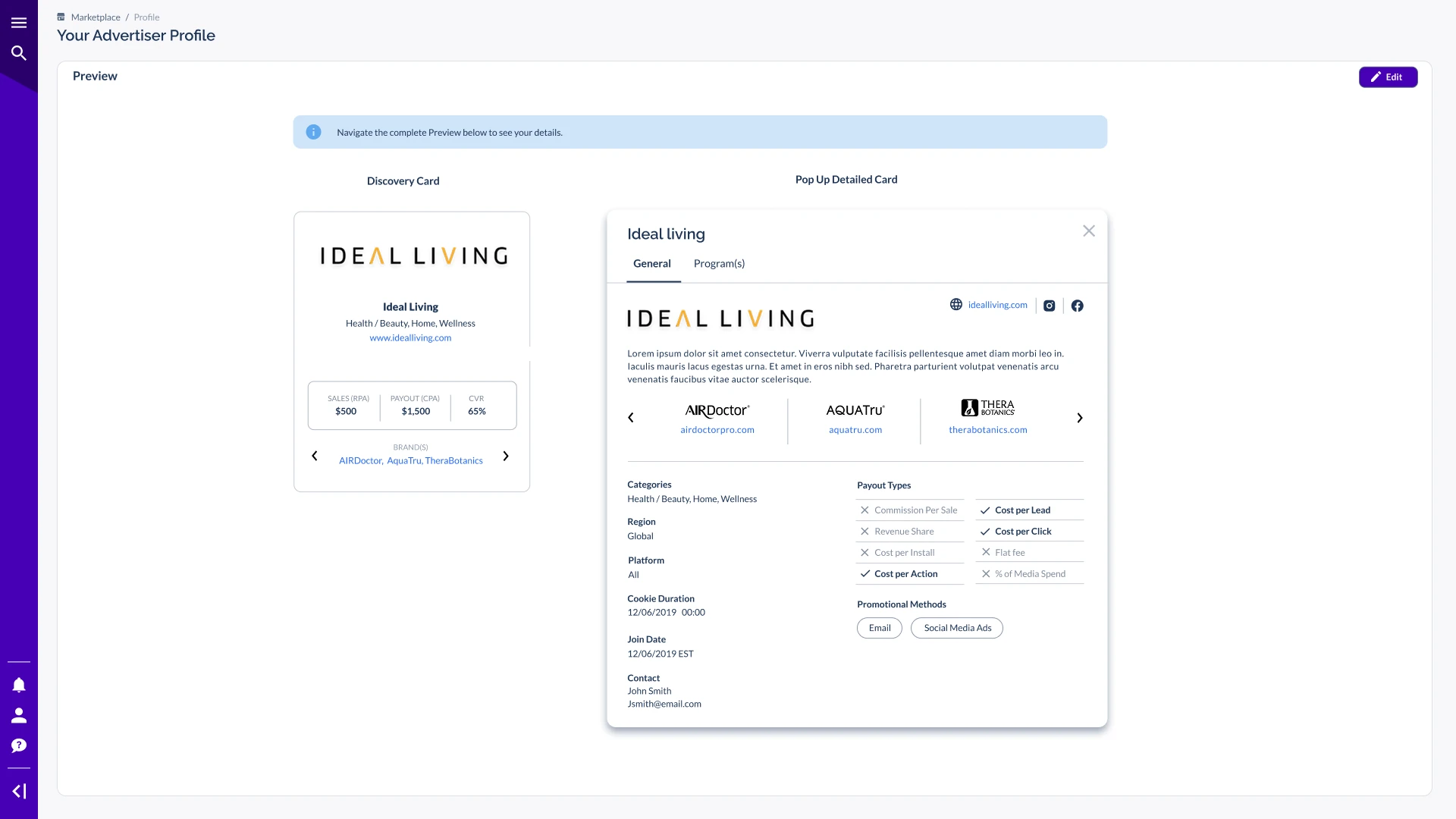The width and height of the screenshot is (1456, 819).
Task: Click the Discovery Card heading
Action: (x=403, y=181)
